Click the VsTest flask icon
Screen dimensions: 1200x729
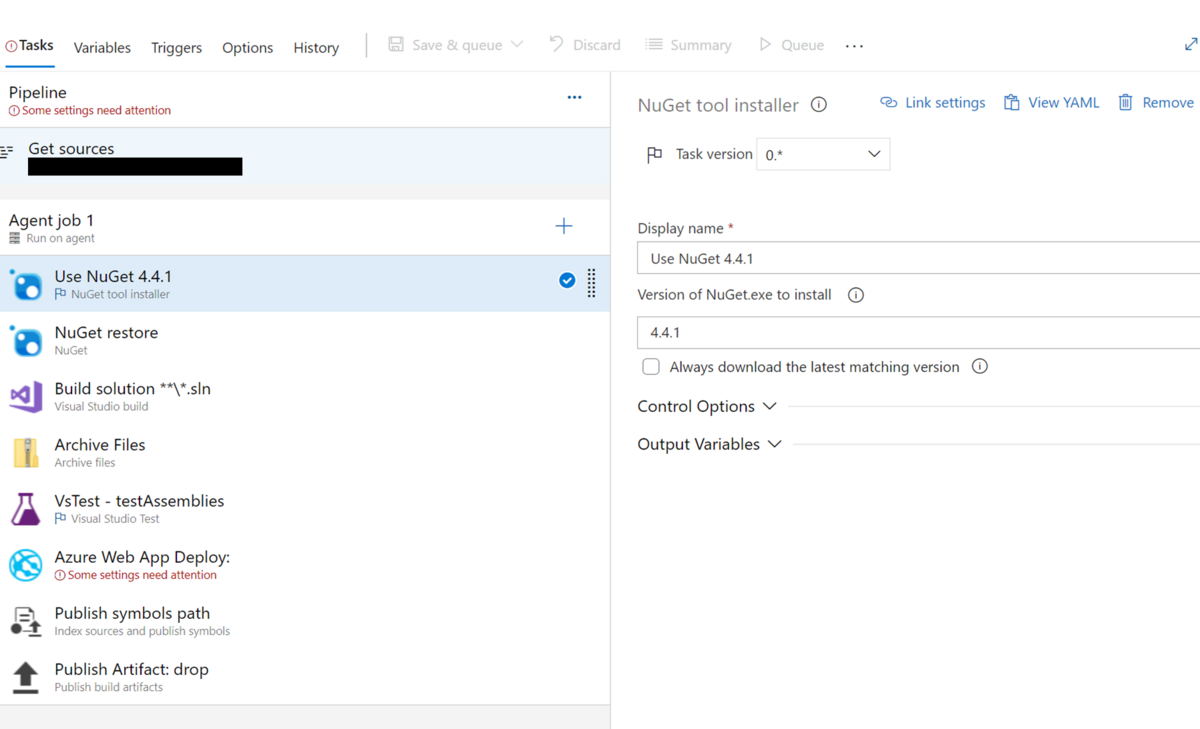25,508
